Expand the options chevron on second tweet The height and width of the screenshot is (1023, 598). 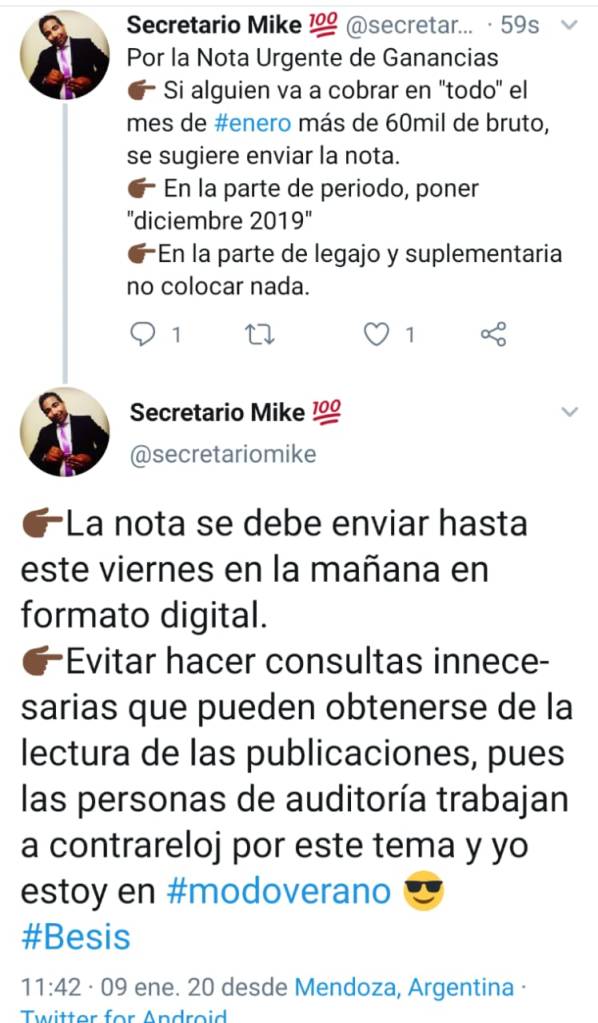pyautogui.click(x=569, y=412)
